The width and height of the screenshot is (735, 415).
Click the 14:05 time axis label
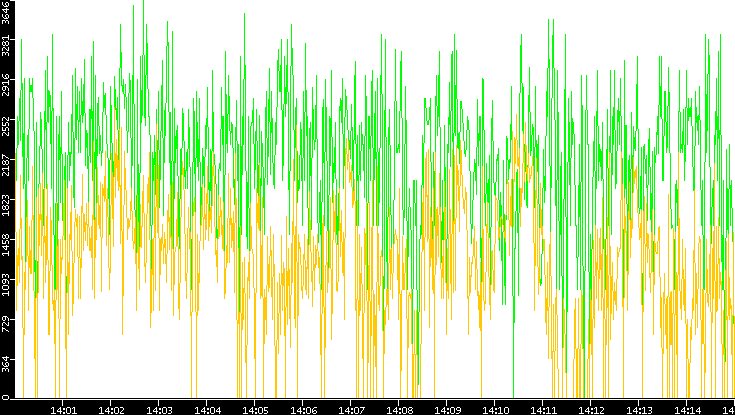click(255, 410)
